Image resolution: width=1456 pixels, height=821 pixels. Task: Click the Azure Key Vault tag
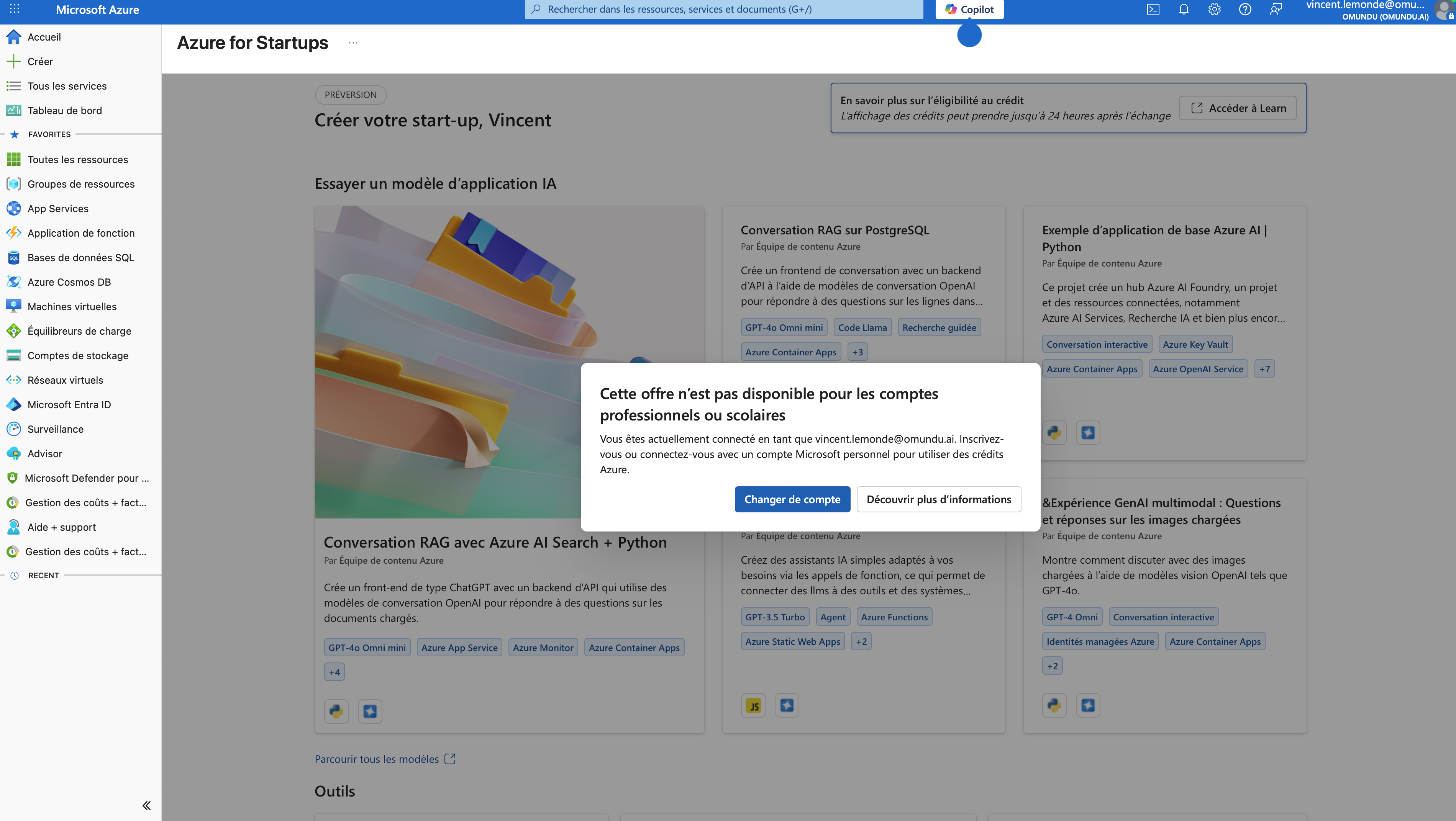pyautogui.click(x=1195, y=344)
